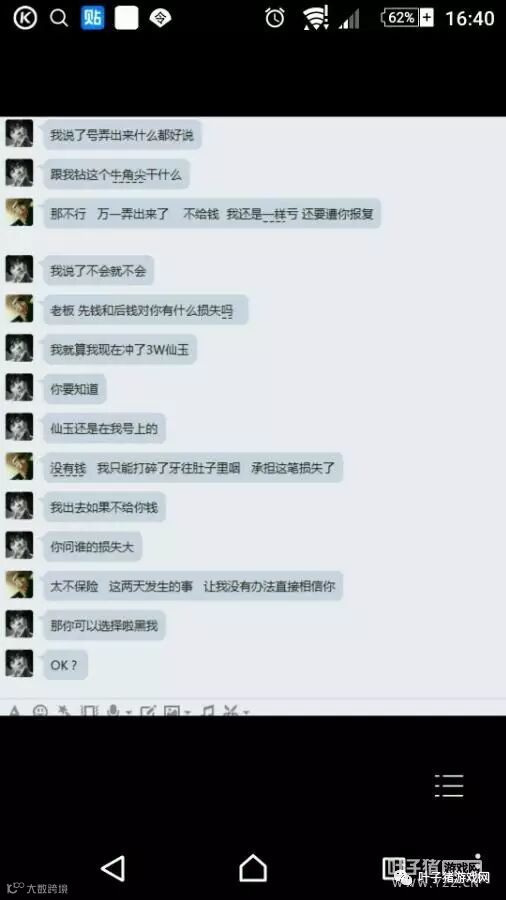
Task: Tap the Android home navigation button
Action: (253, 867)
